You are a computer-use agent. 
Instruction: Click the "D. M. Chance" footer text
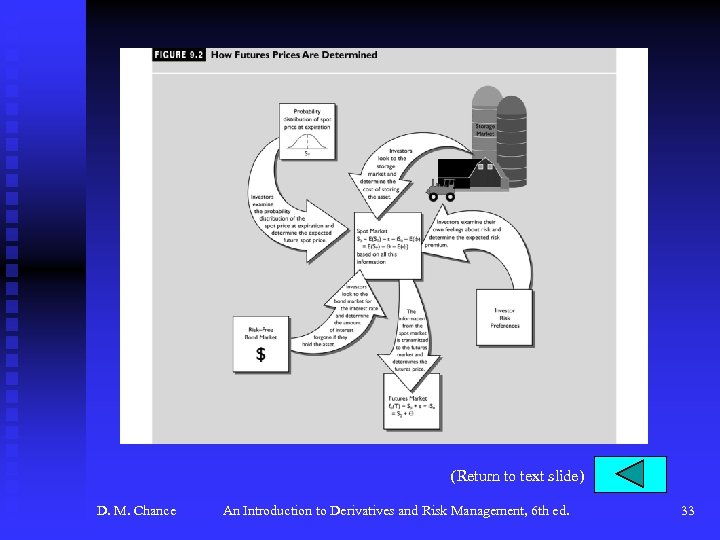[136, 511]
